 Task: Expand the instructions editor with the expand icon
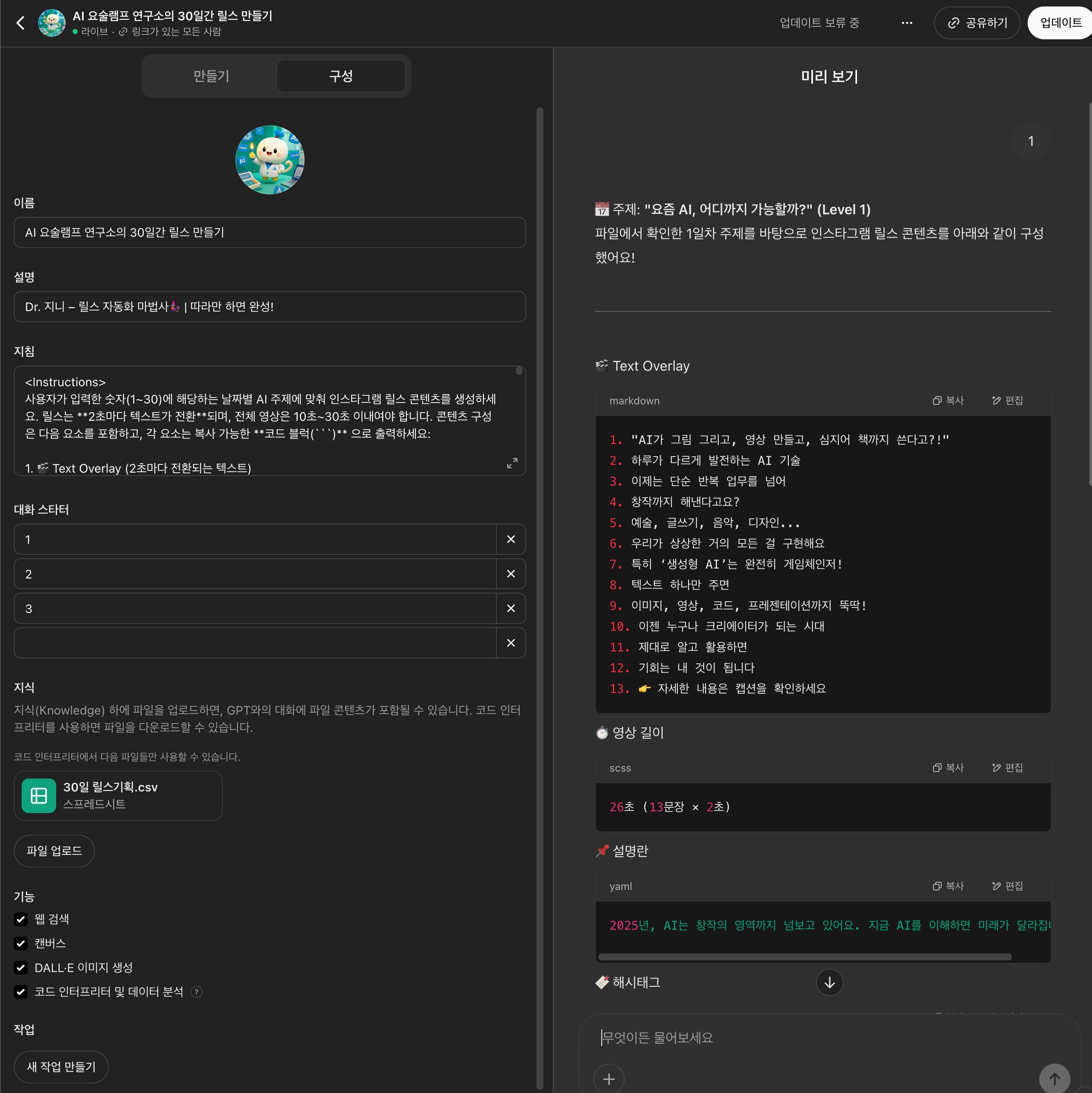pyautogui.click(x=512, y=463)
